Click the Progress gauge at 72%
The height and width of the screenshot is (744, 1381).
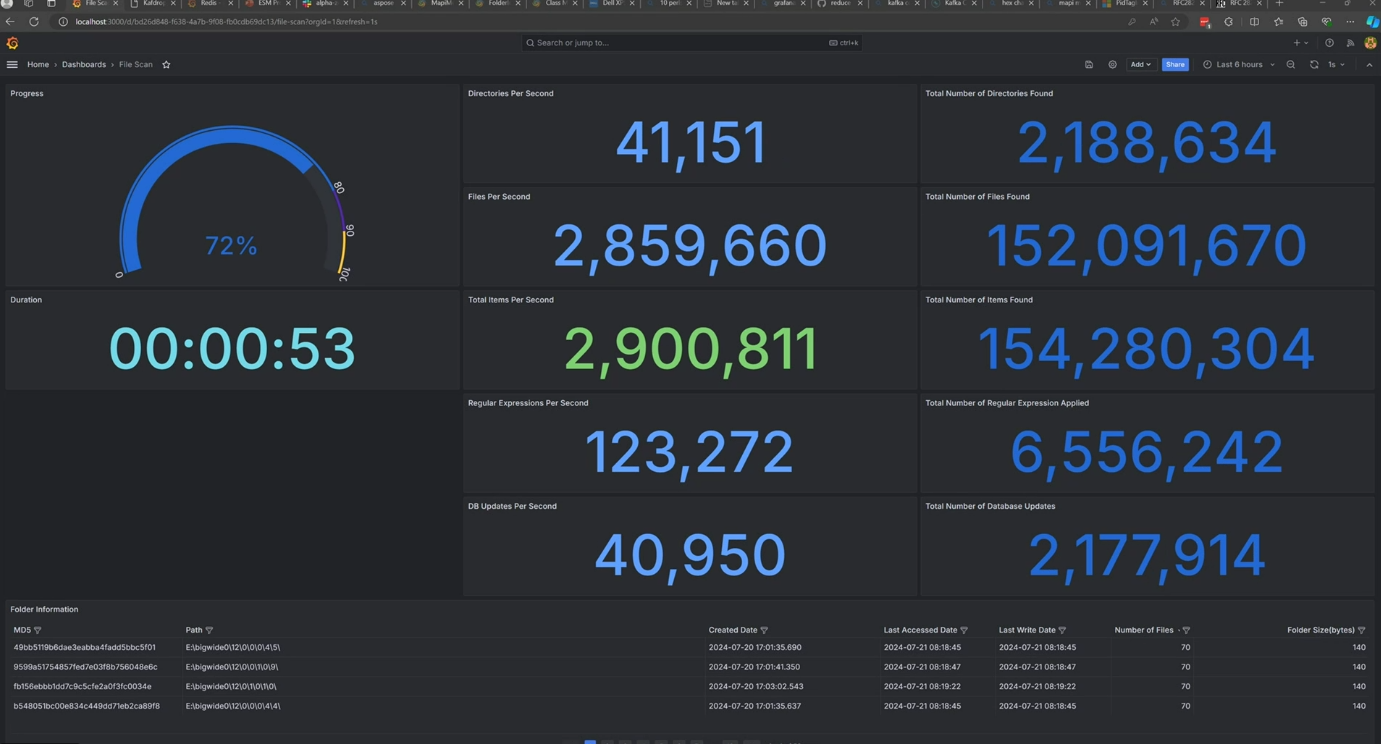[231, 203]
